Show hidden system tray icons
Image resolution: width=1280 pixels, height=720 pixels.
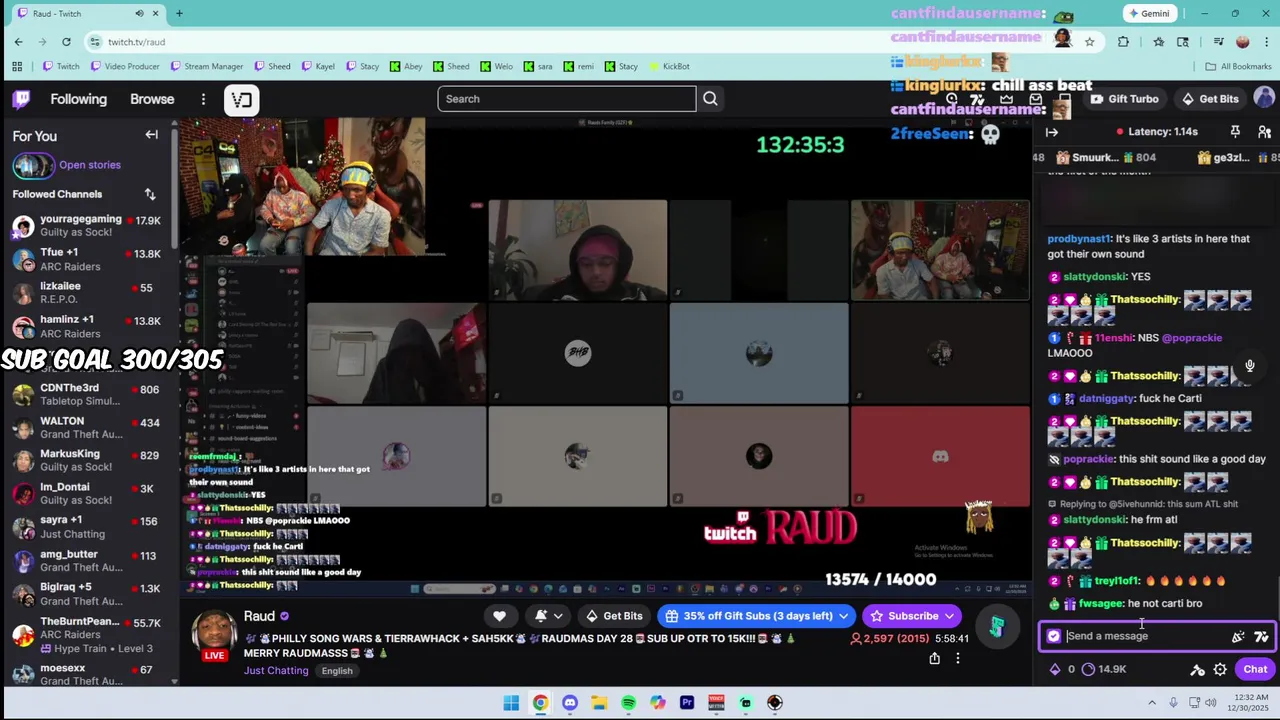(1151, 703)
